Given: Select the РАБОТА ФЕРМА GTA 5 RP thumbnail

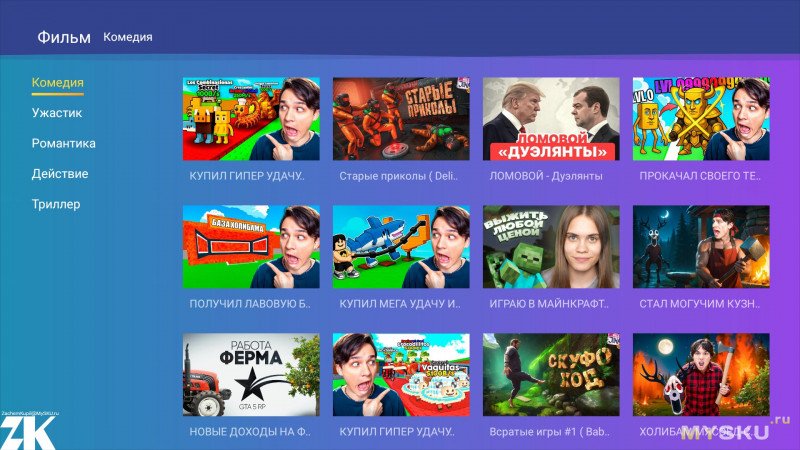Looking at the screenshot, I should pyautogui.click(x=251, y=375).
